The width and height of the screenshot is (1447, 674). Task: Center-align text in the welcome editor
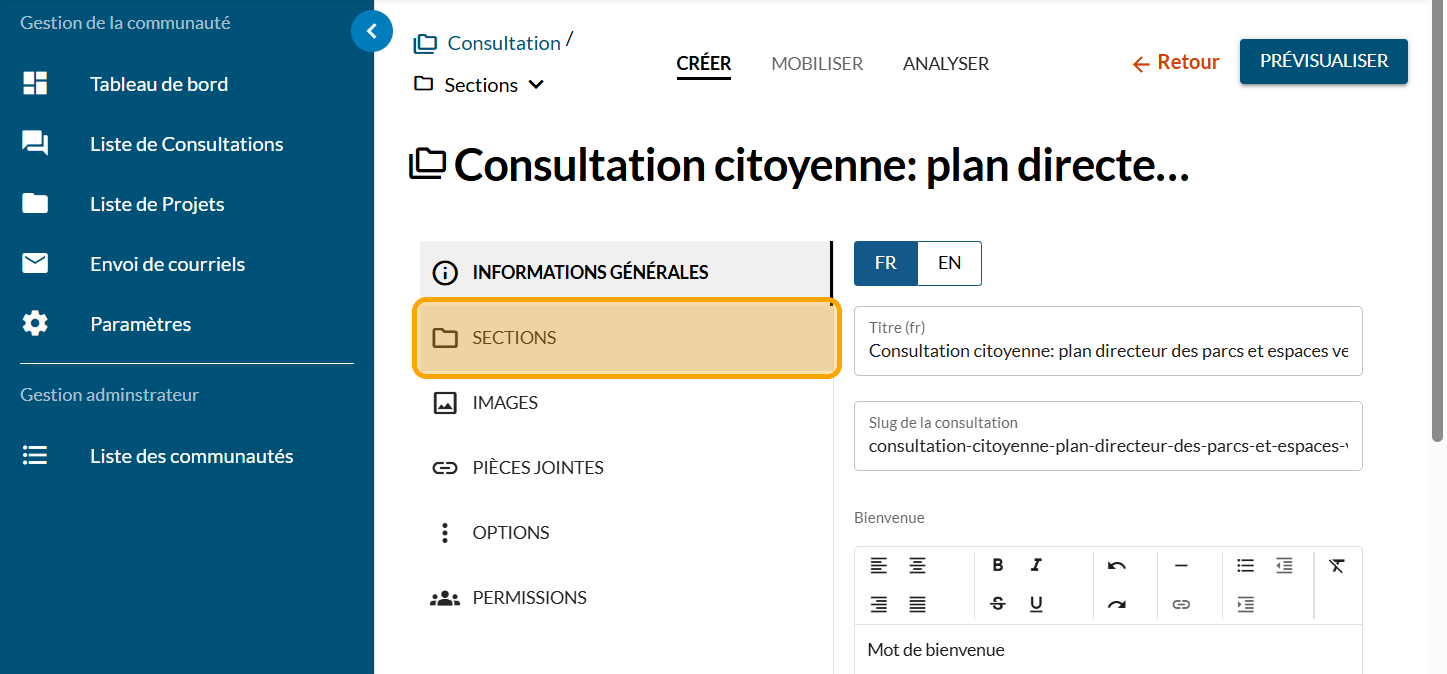tap(917, 565)
